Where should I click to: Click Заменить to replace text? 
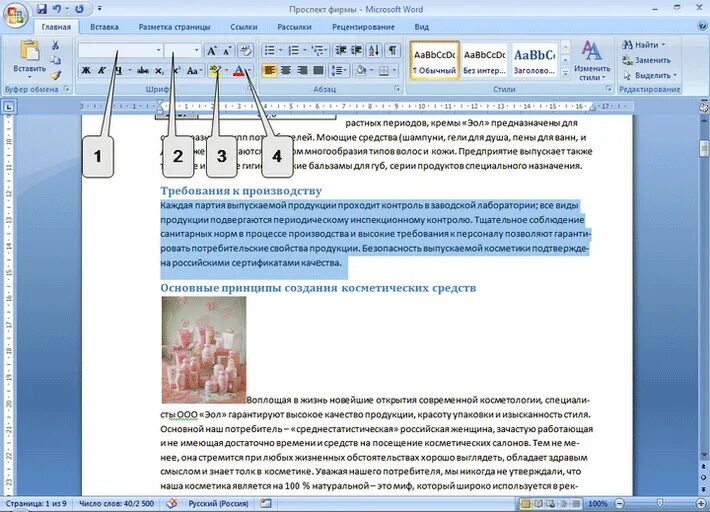pos(647,60)
